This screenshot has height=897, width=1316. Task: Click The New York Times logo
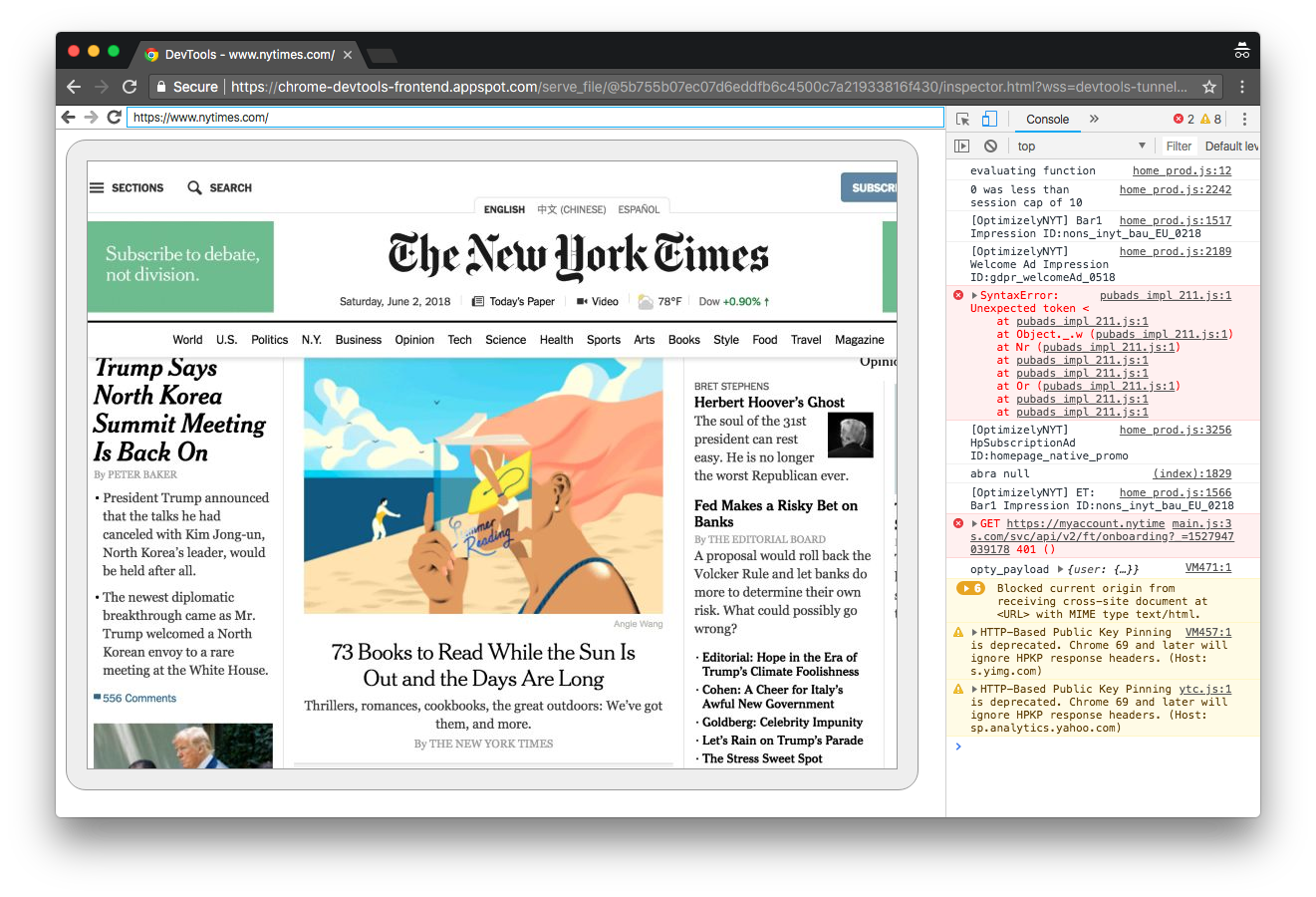(x=578, y=255)
